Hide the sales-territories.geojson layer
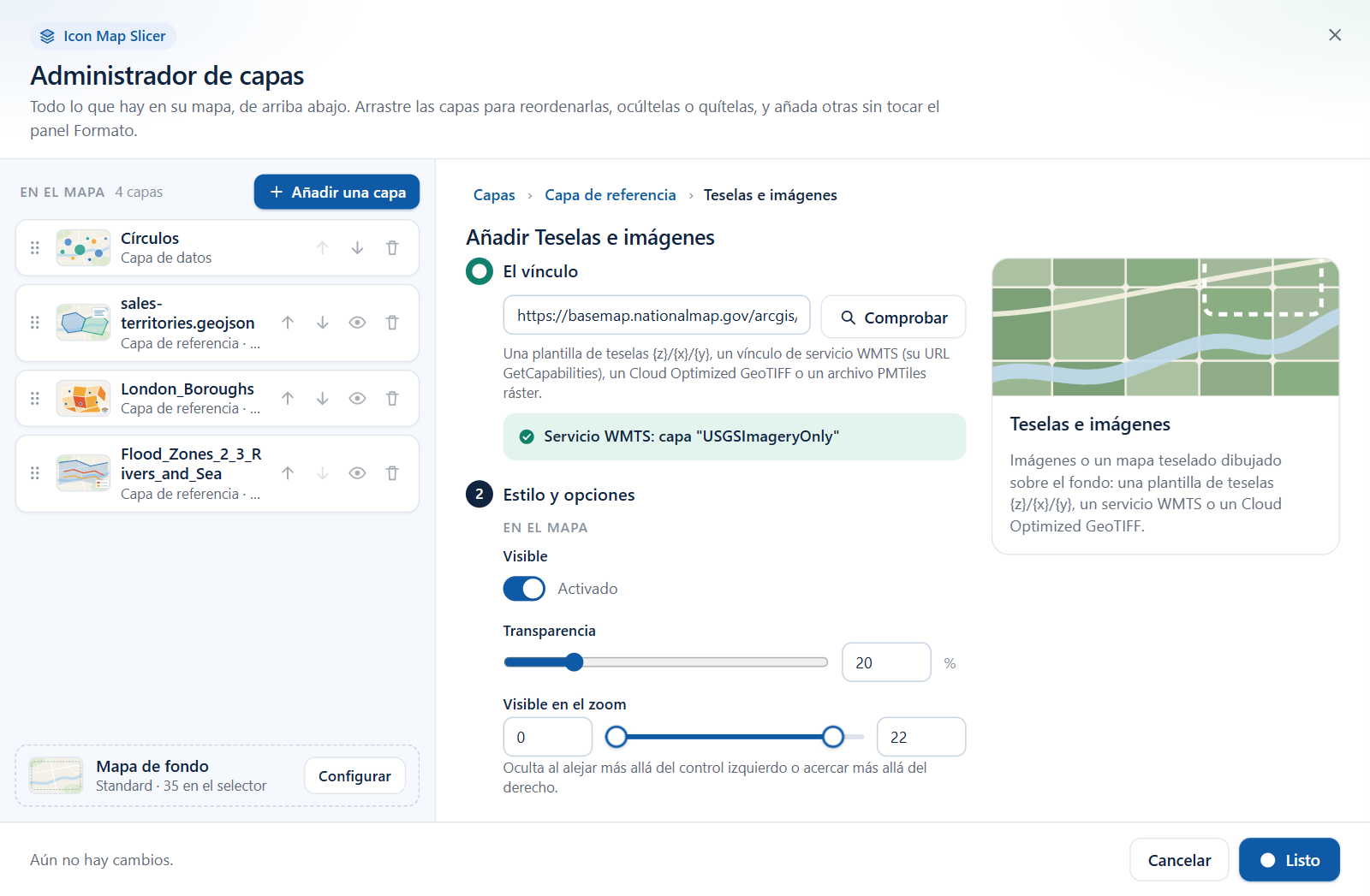Viewport: 1370px width, 896px height. coord(357,323)
